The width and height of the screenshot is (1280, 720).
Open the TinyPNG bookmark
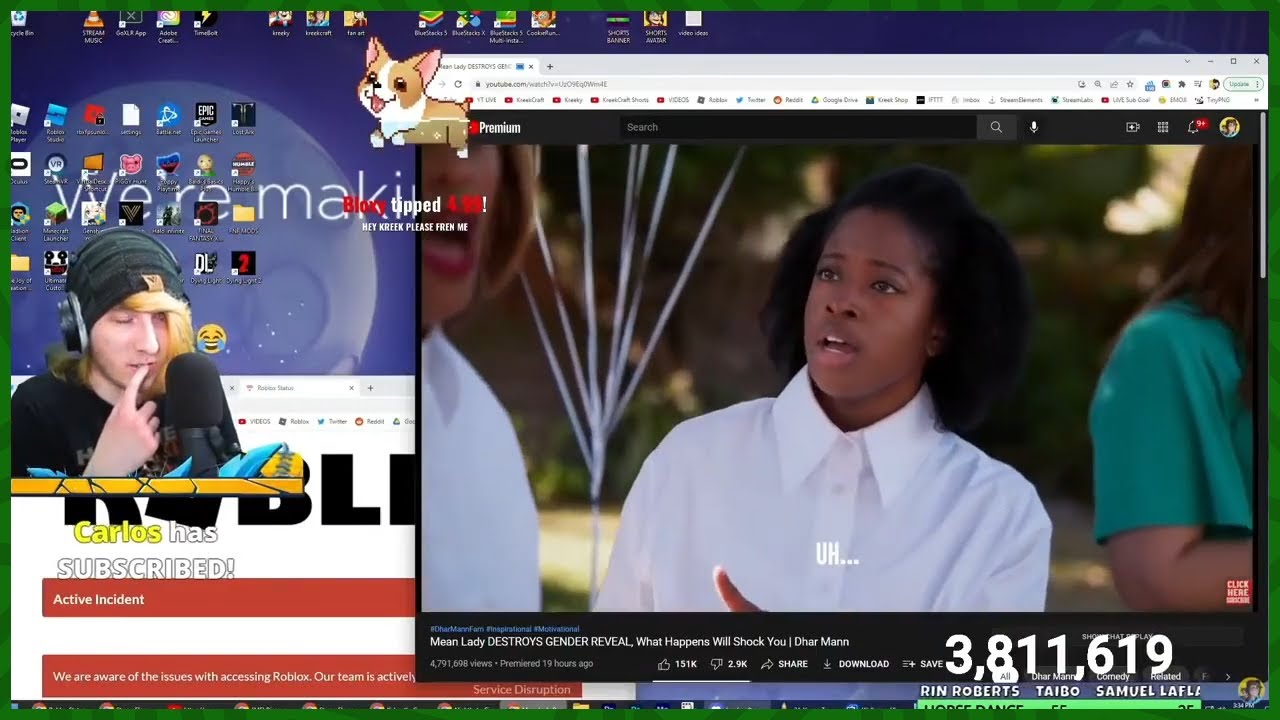pos(1212,100)
